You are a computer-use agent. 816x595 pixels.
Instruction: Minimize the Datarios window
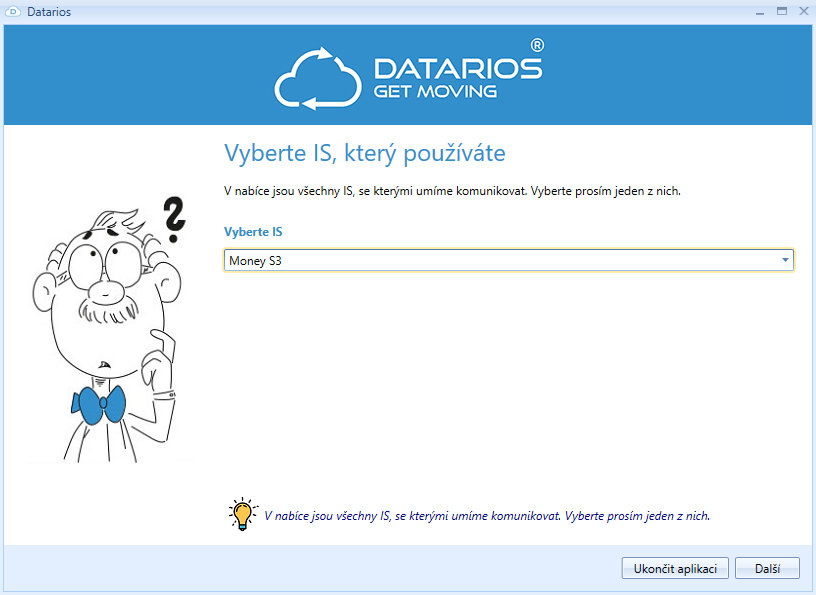pyautogui.click(x=759, y=11)
